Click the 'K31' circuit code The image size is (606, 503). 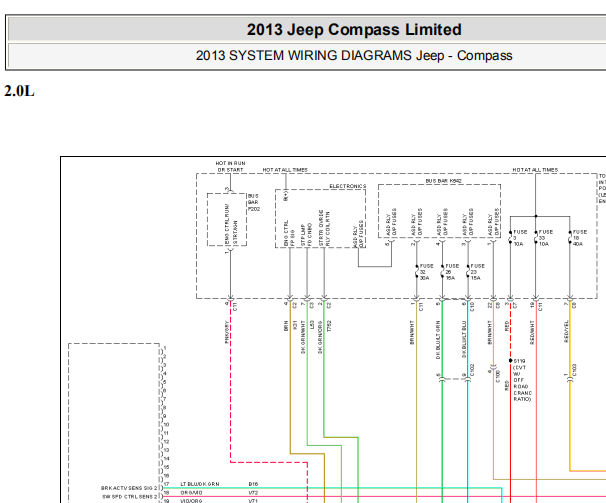pos(295,325)
